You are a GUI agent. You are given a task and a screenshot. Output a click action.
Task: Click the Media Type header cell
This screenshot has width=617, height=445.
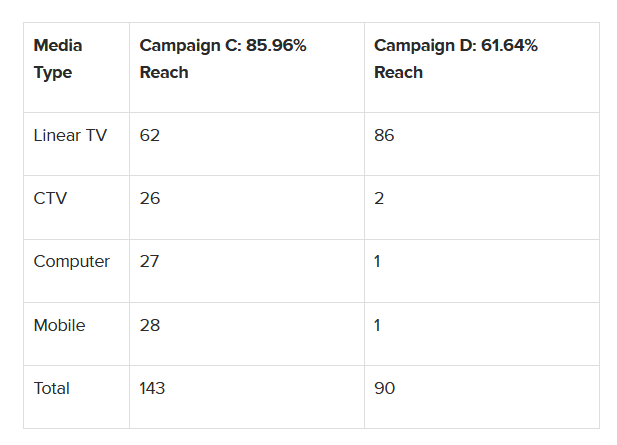point(58,59)
